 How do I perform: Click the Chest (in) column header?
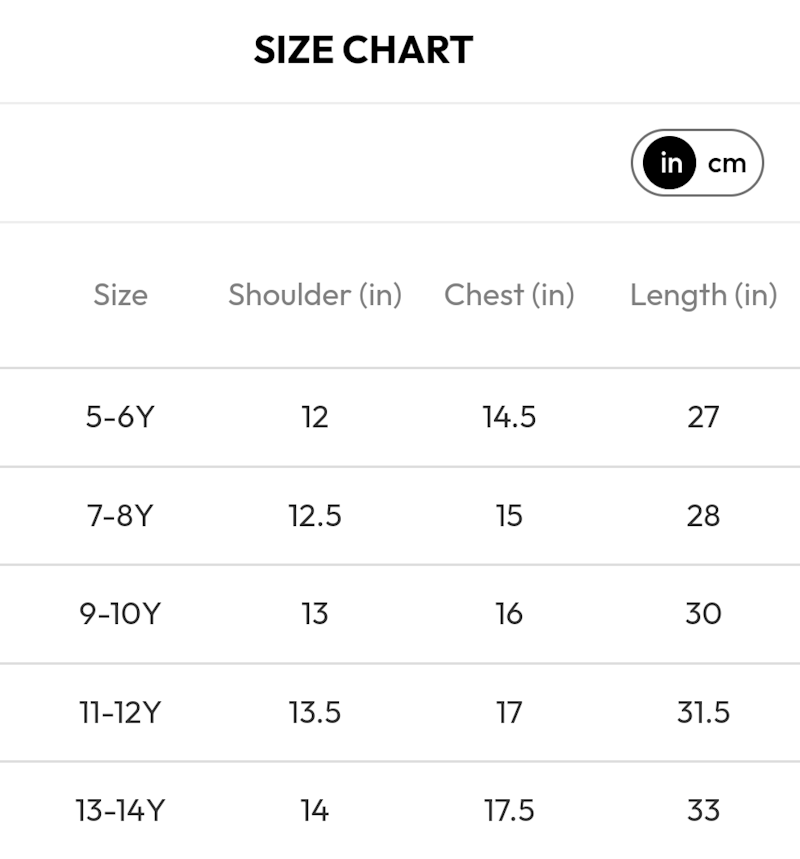point(509,295)
